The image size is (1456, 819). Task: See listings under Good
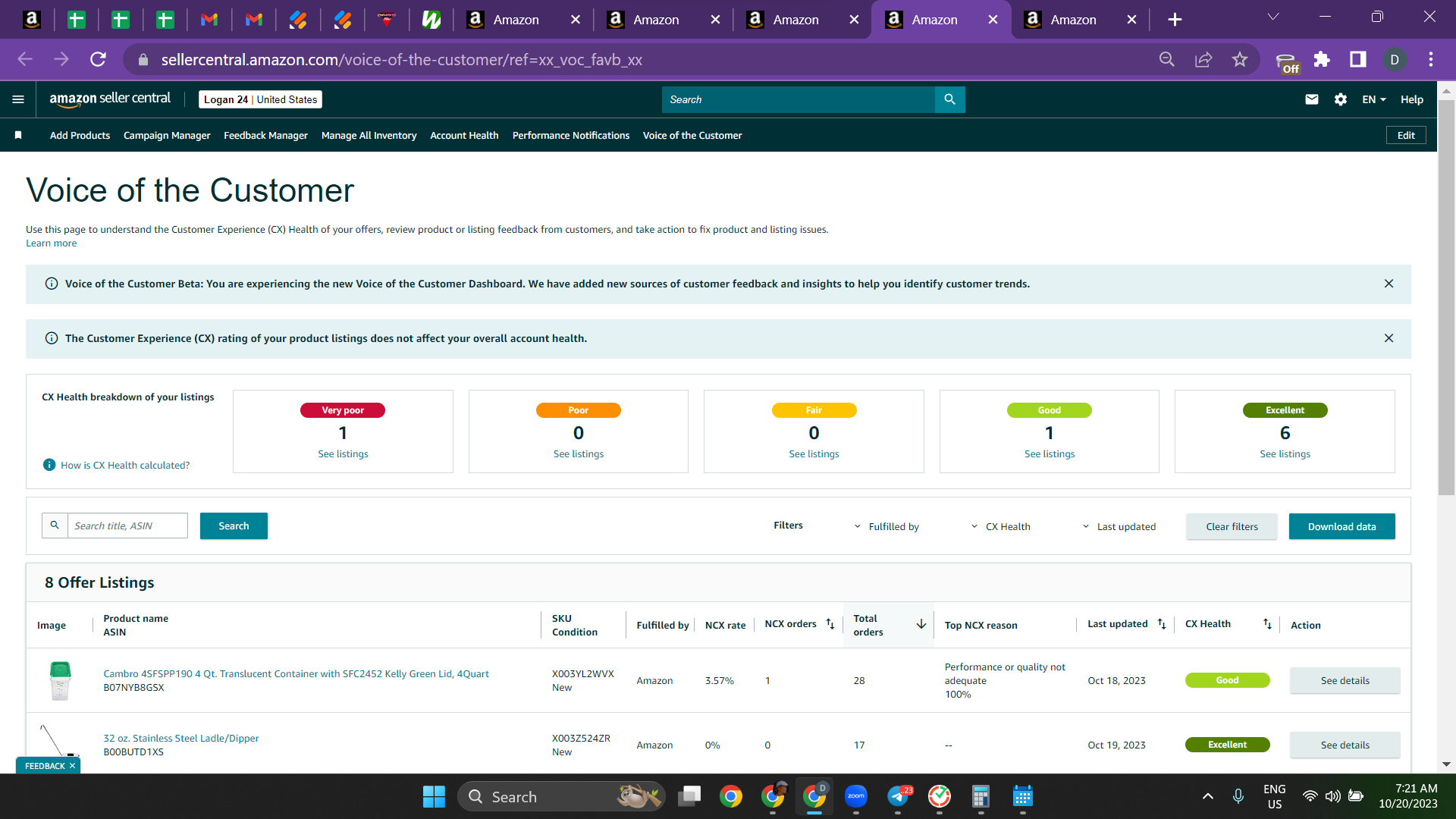click(x=1049, y=453)
